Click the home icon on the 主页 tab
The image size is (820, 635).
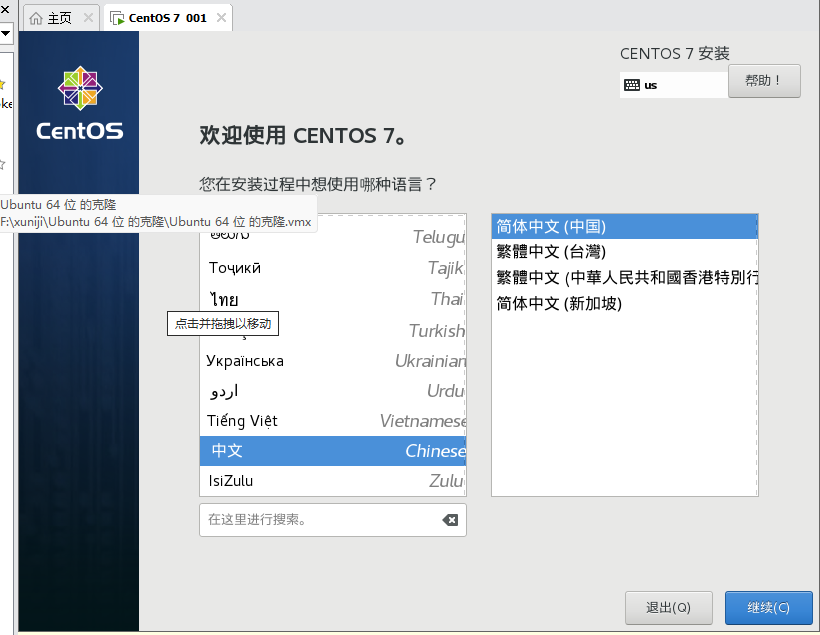36,18
